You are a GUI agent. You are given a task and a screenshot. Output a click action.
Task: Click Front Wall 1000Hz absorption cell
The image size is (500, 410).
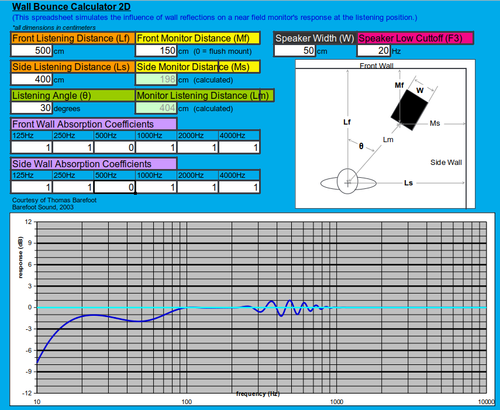156,147
